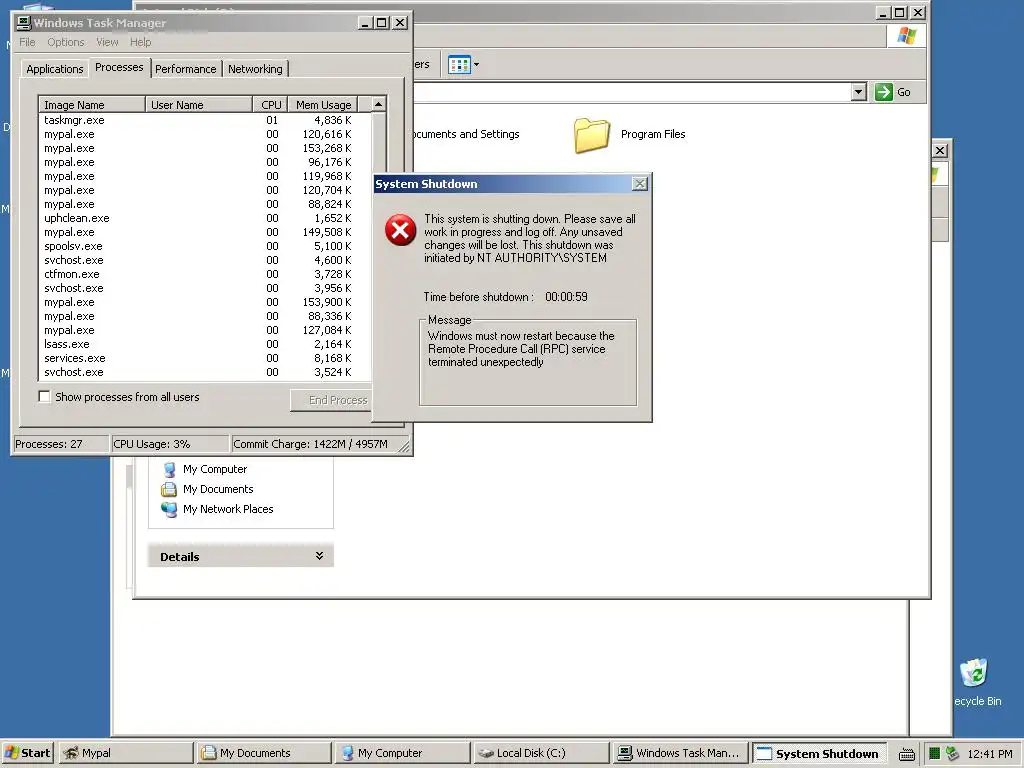Switch to the Local Disk (C:) taskbar button
The image size is (1024, 768).
click(x=540, y=753)
